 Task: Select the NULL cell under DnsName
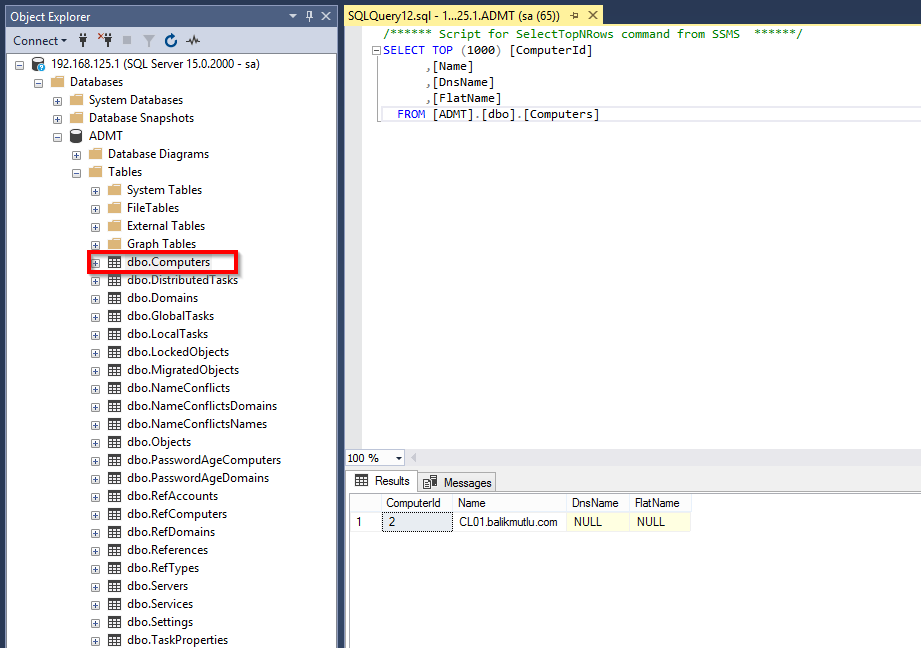(598, 522)
